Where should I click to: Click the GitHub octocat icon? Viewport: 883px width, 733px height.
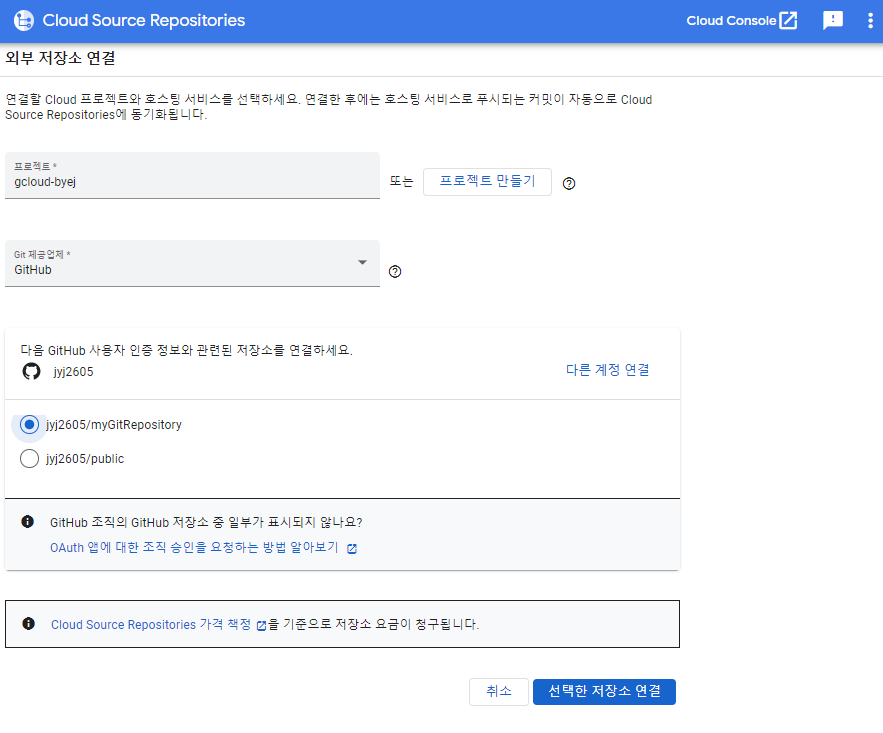point(32,371)
